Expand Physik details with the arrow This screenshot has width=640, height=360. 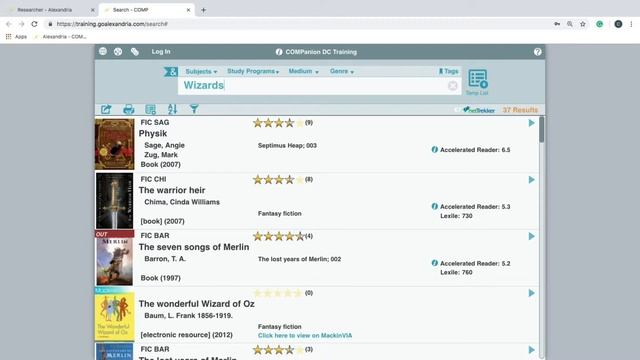(x=531, y=123)
